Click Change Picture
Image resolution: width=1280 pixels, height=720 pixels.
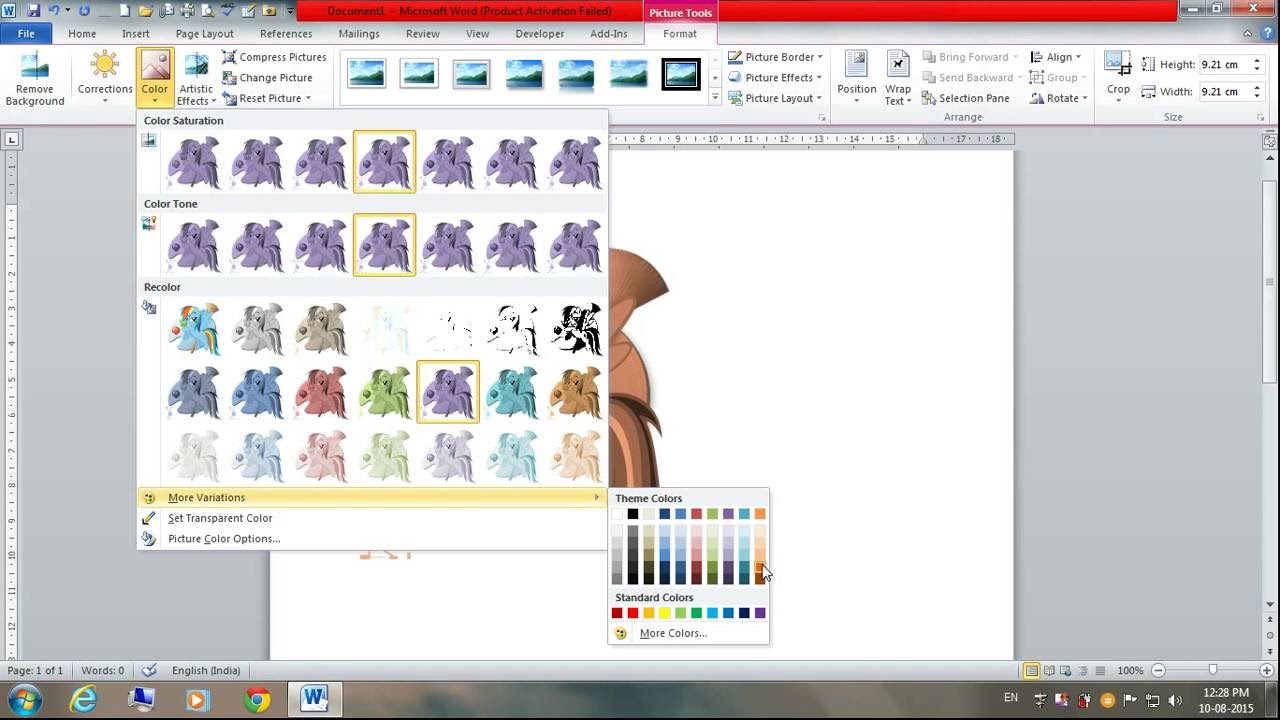[x=267, y=77]
